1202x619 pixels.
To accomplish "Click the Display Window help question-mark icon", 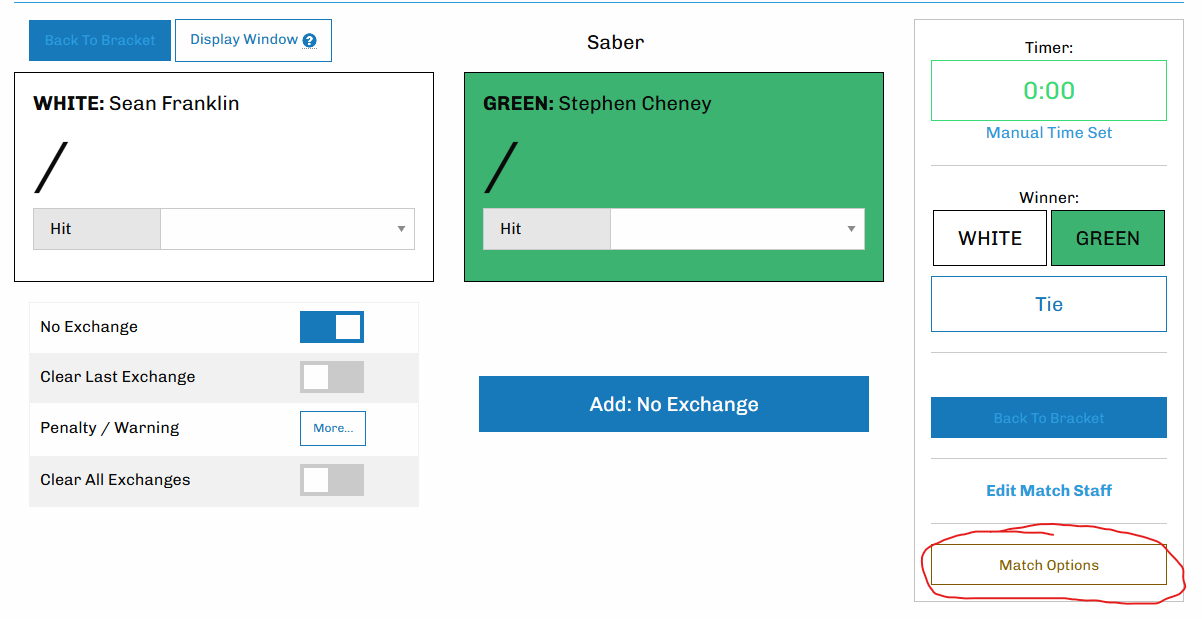I will click(x=310, y=41).
